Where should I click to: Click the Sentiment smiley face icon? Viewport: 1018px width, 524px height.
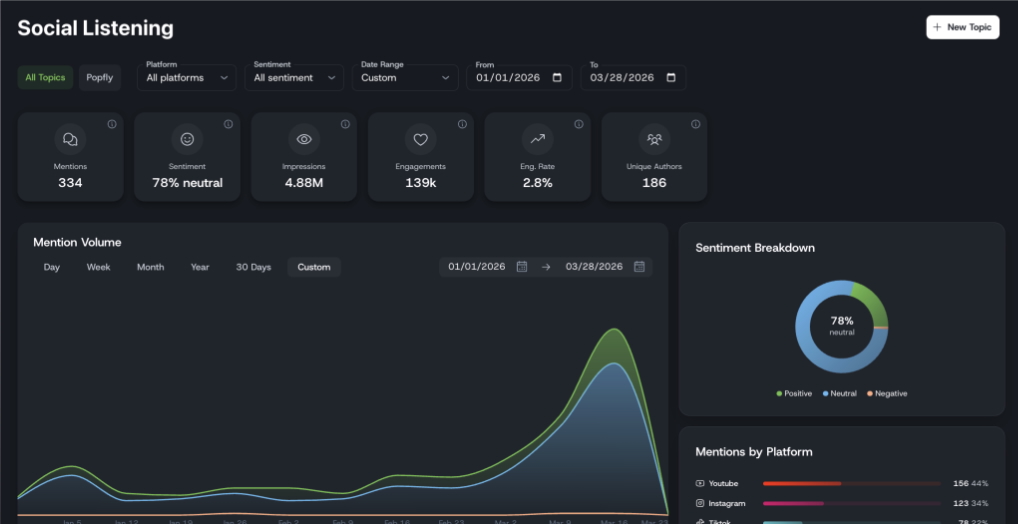[x=187, y=139]
